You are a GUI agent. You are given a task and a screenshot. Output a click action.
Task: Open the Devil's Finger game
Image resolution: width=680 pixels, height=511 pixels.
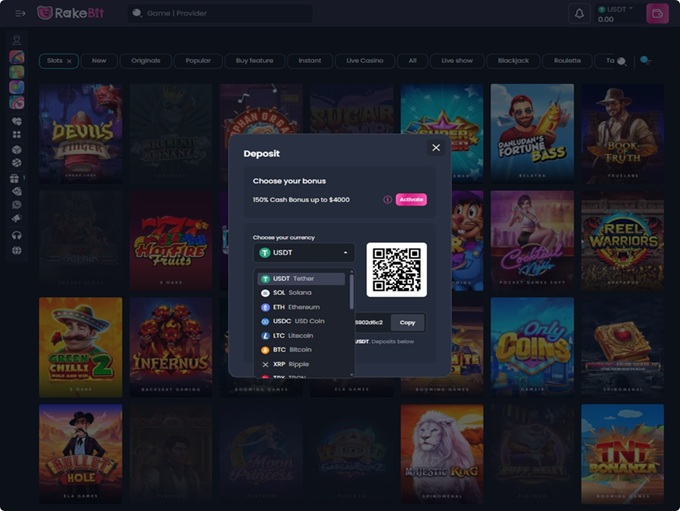pyautogui.click(x=81, y=133)
